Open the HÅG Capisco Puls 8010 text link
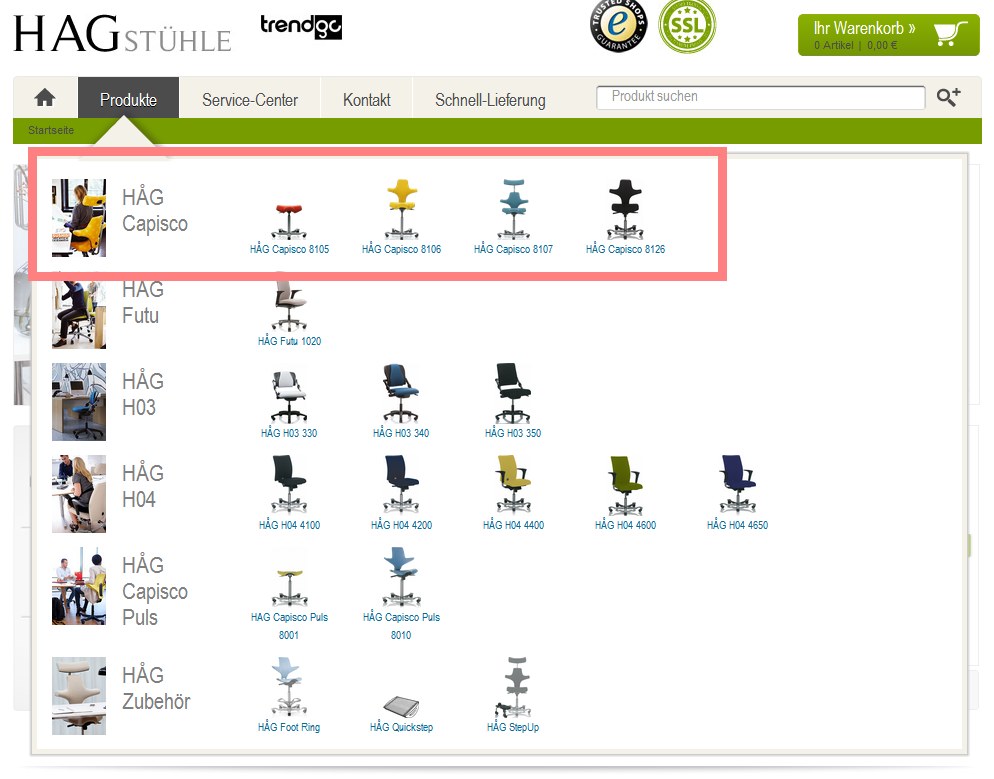 click(401, 626)
